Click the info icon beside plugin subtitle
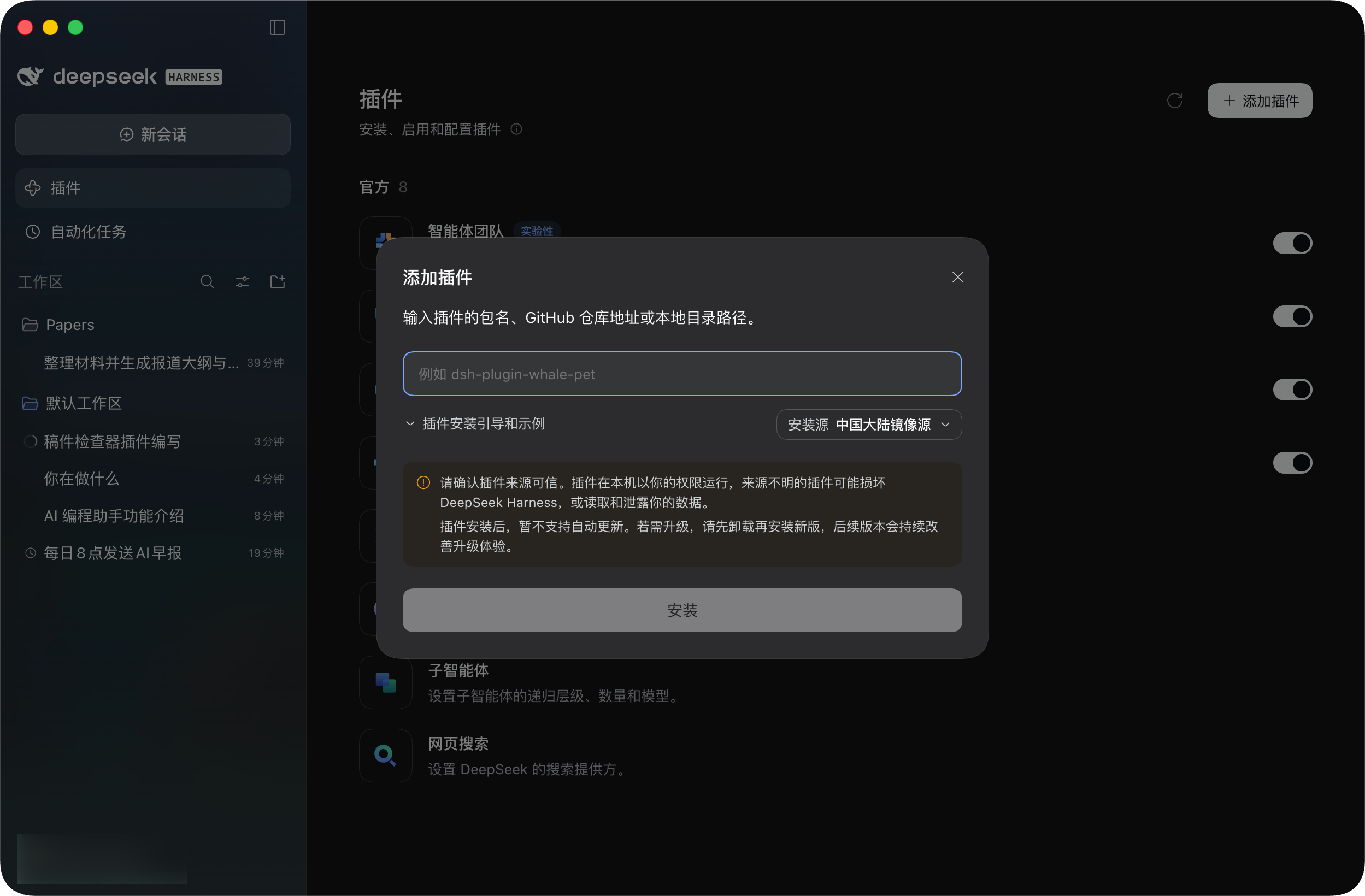Image resolution: width=1365 pixels, height=896 pixels. (516, 129)
